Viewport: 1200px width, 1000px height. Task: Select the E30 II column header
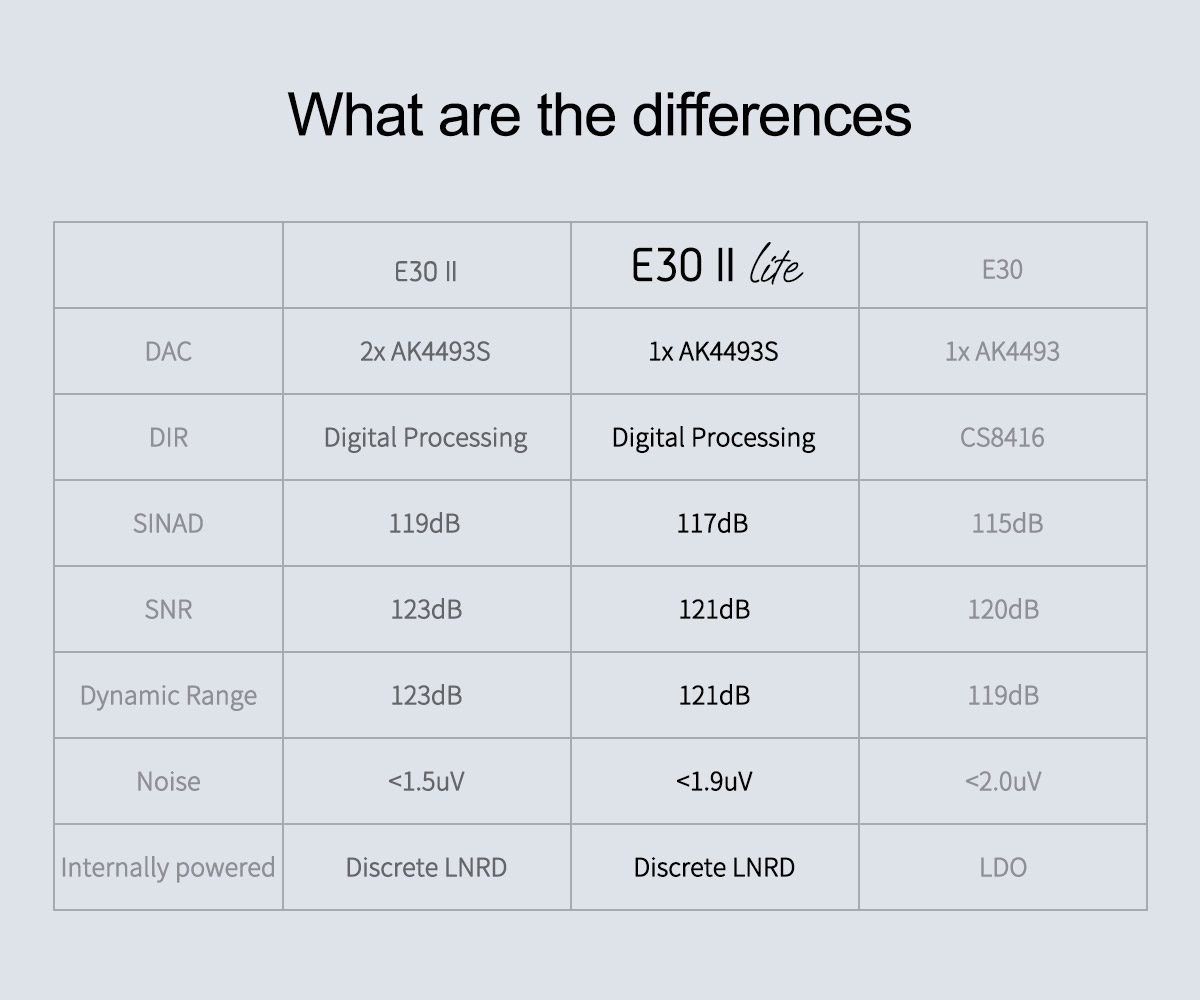tap(426, 270)
